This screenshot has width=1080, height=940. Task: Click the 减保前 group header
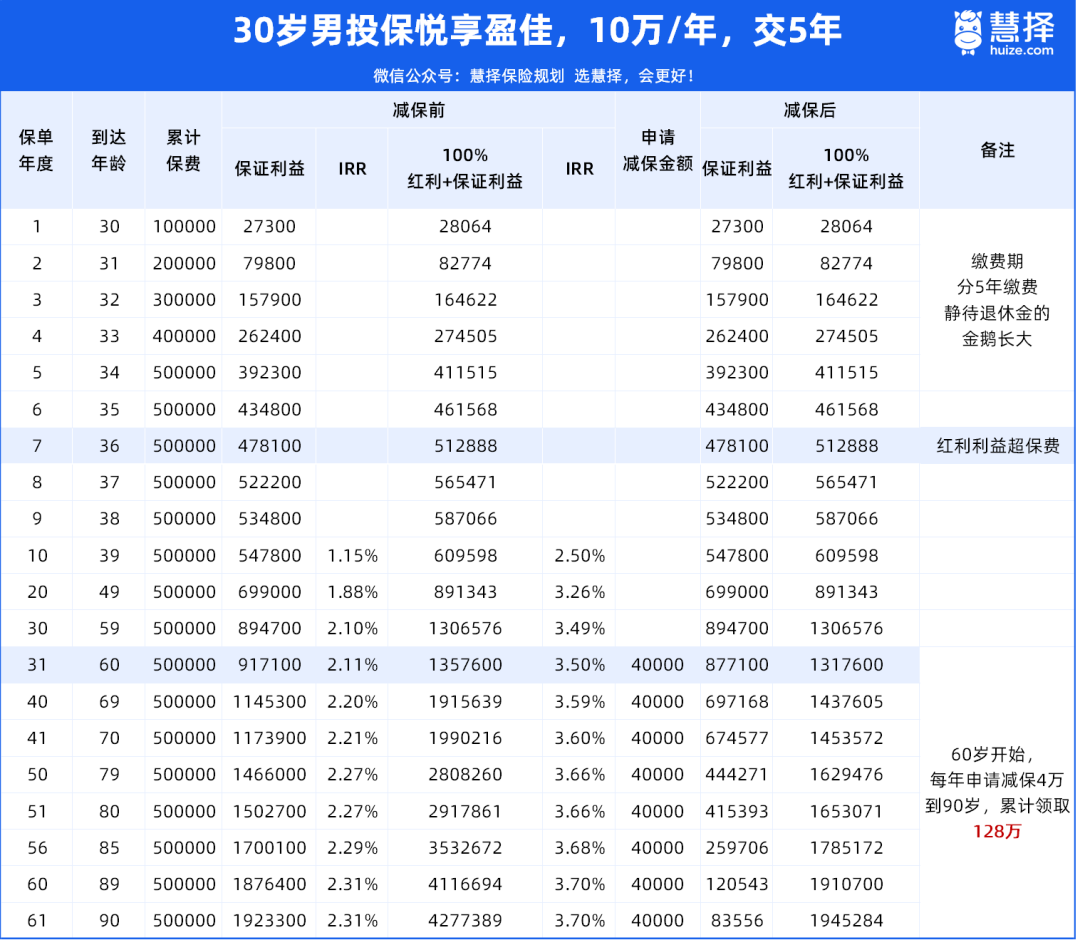click(418, 110)
